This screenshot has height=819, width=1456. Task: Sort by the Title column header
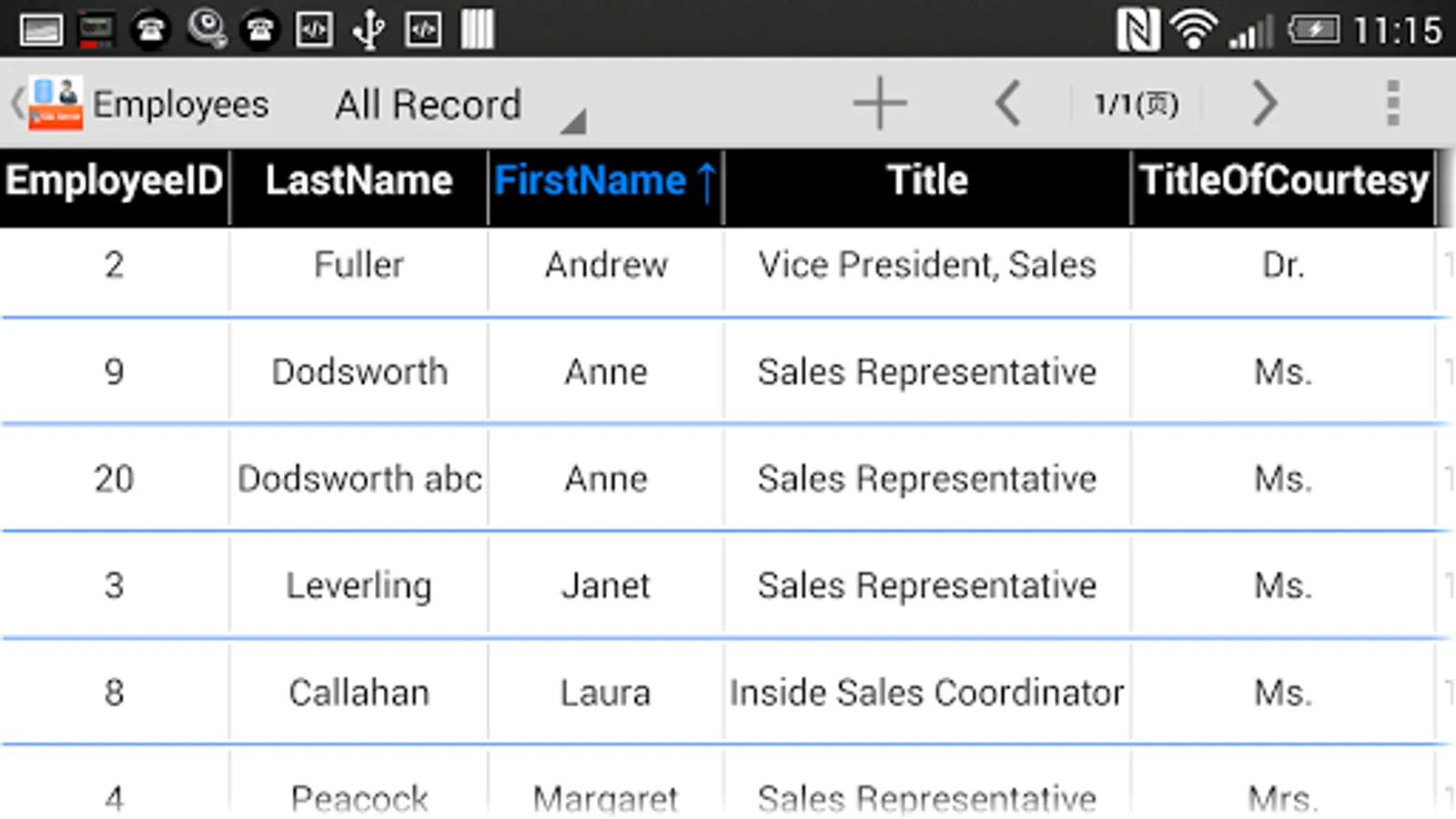click(x=927, y=181)
